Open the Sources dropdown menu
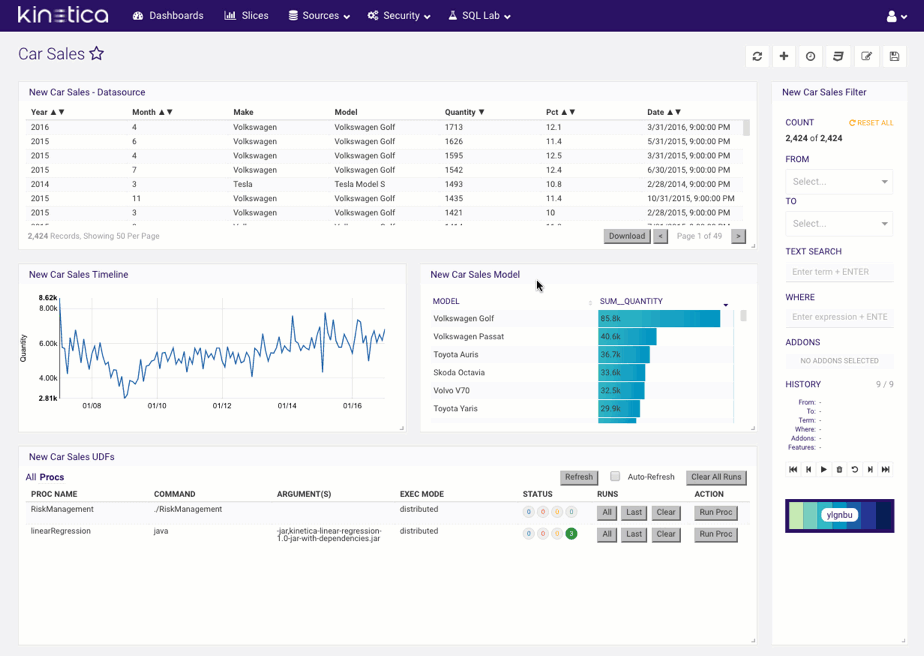The width and height of the screenshot is (924, 656). pyautogui.click(x=319, y=16)
